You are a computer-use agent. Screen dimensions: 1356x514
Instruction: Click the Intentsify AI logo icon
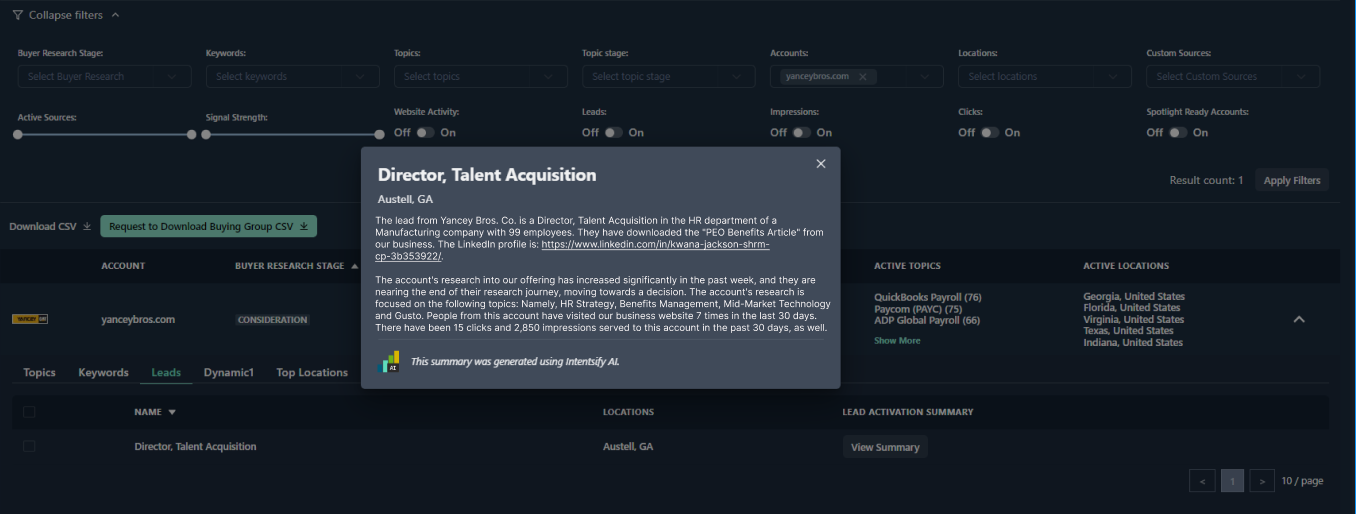(388, 361)
